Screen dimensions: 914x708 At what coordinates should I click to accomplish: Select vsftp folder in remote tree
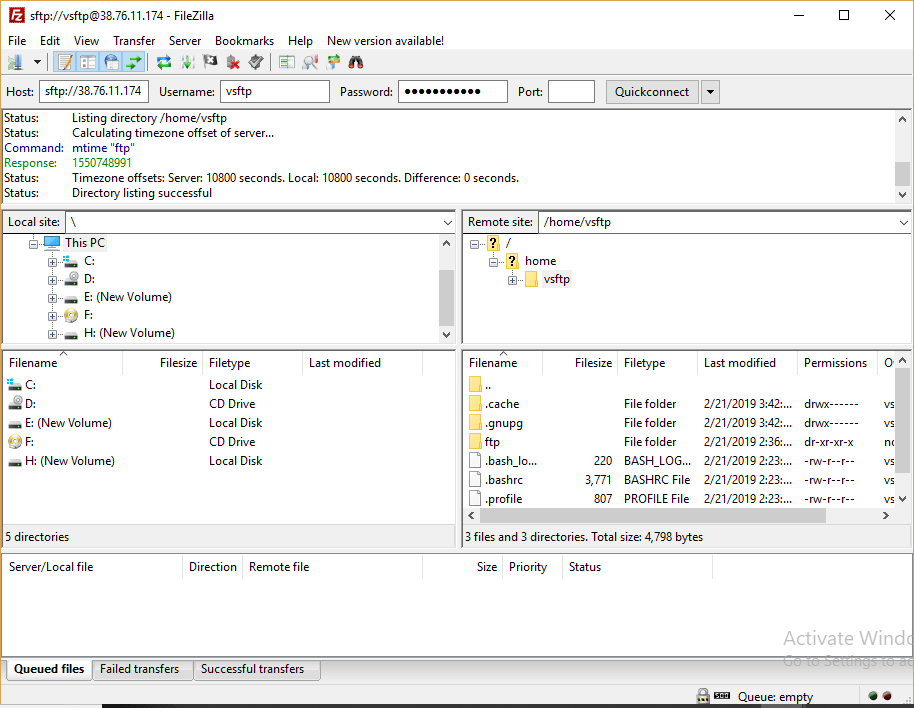click(x=556, y=279)
